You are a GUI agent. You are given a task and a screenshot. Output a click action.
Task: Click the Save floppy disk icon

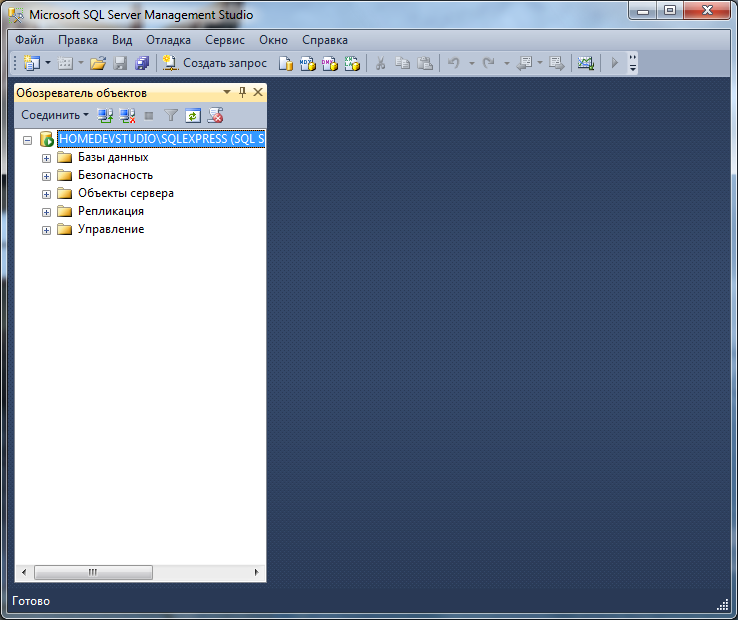[x=120, y=63]
